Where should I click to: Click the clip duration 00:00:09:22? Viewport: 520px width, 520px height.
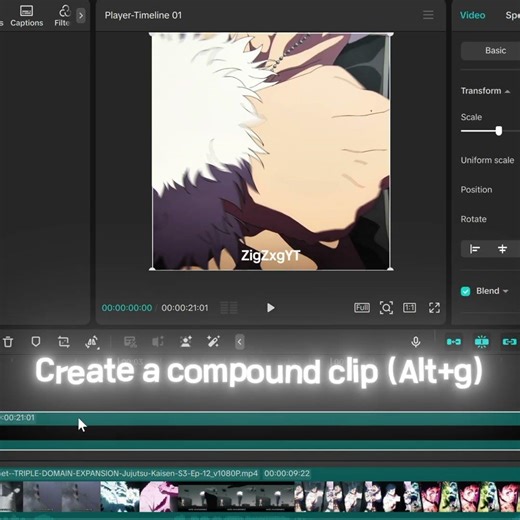287,474
